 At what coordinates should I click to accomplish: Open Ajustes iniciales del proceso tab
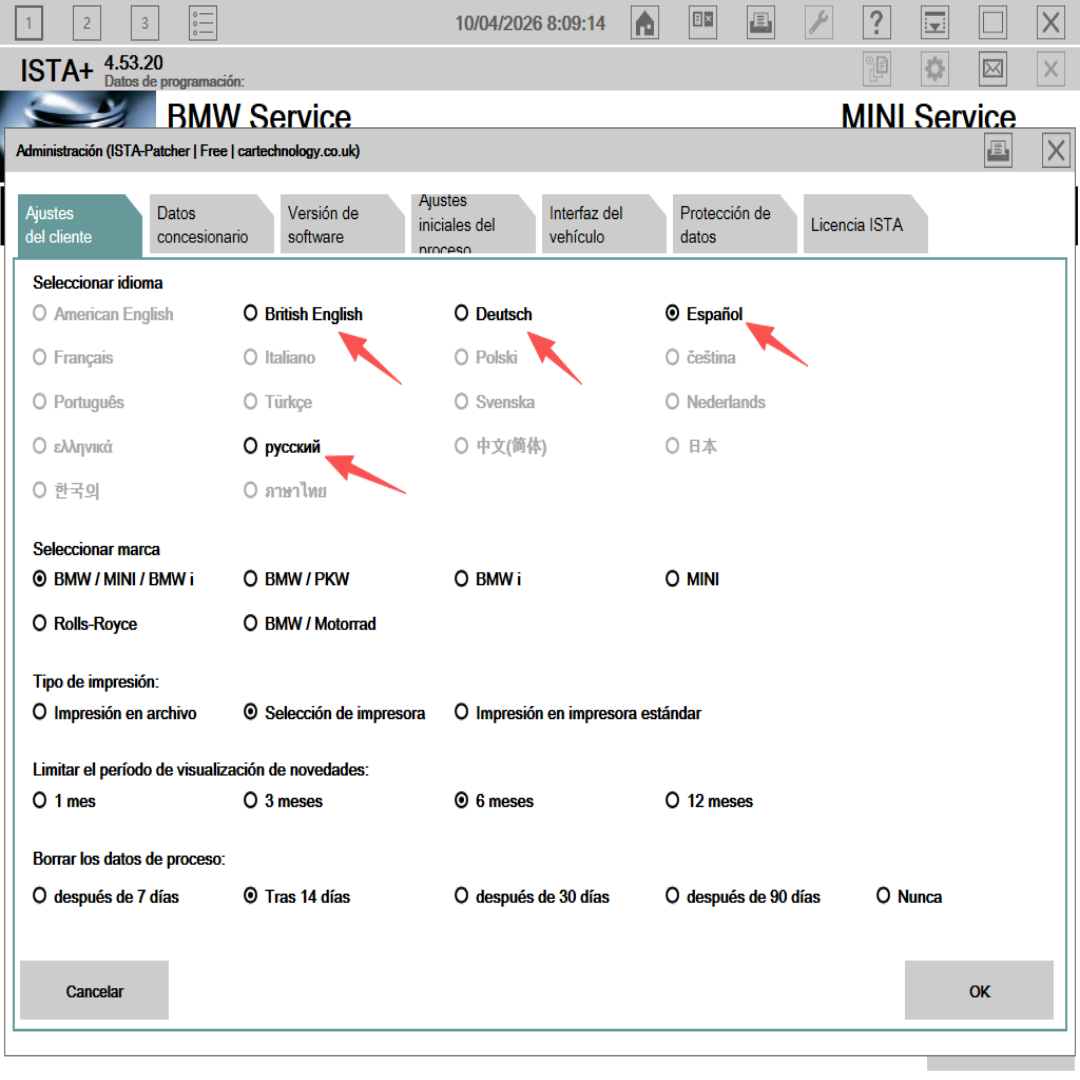(x=472, y=225)
